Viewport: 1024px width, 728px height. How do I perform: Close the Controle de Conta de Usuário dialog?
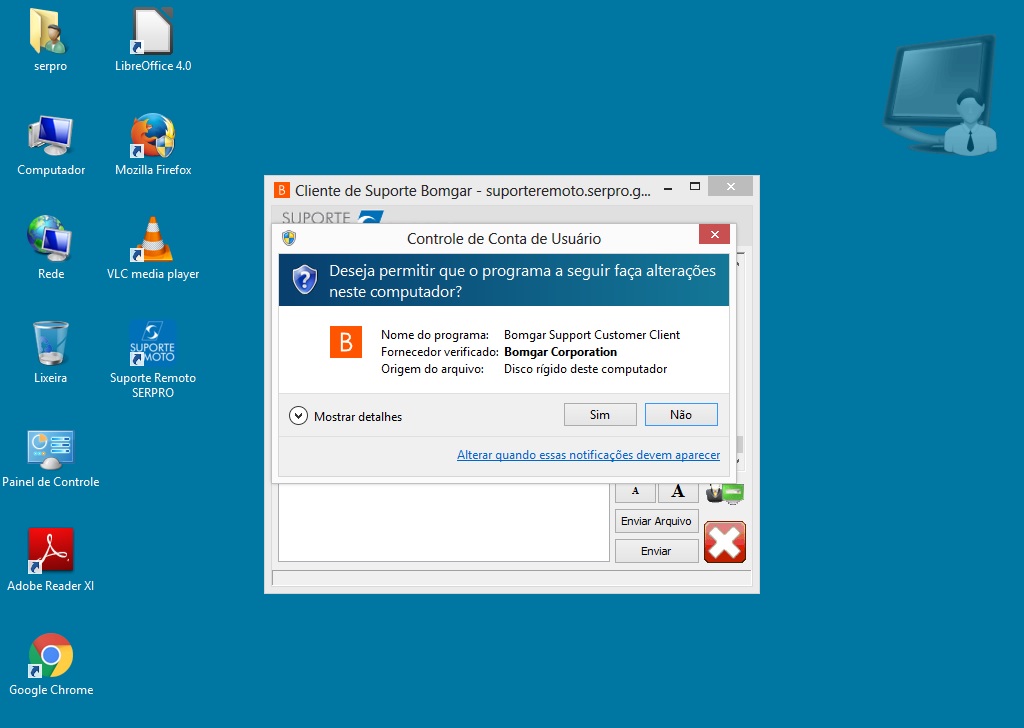click(x=714, y=234)
